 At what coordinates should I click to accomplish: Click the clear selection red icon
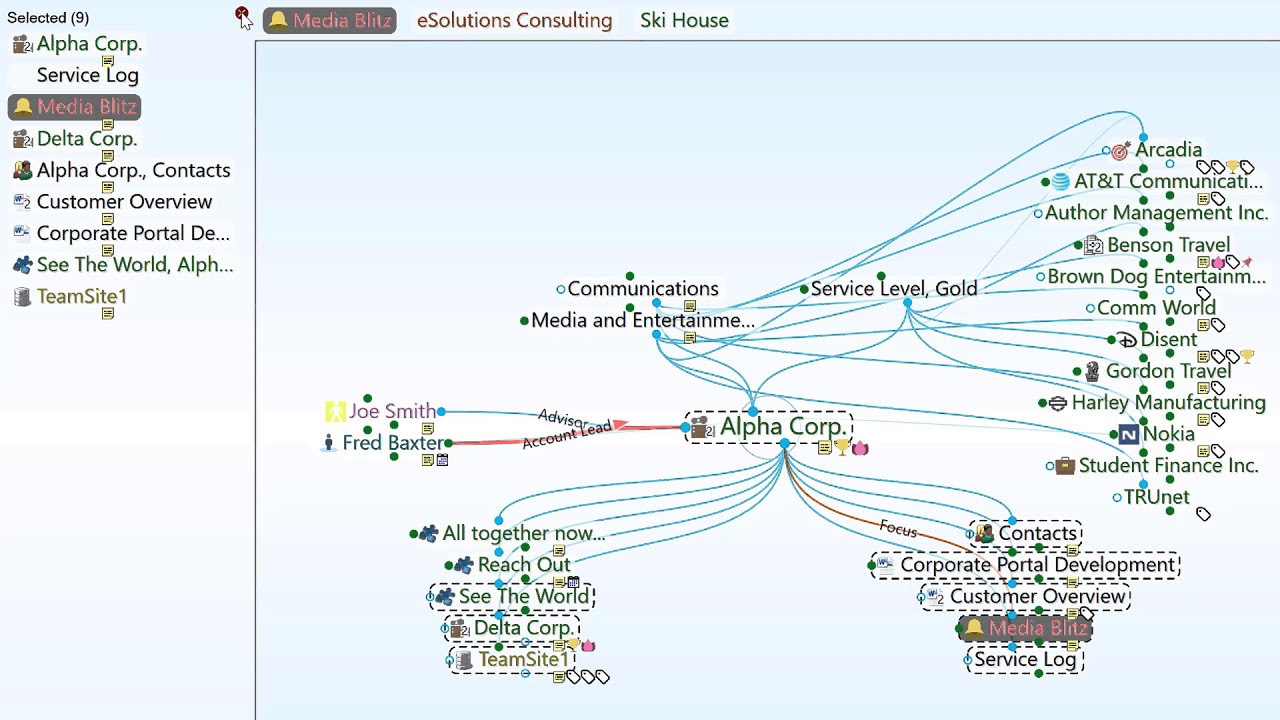pyautogui.click(x=241, y=14)
